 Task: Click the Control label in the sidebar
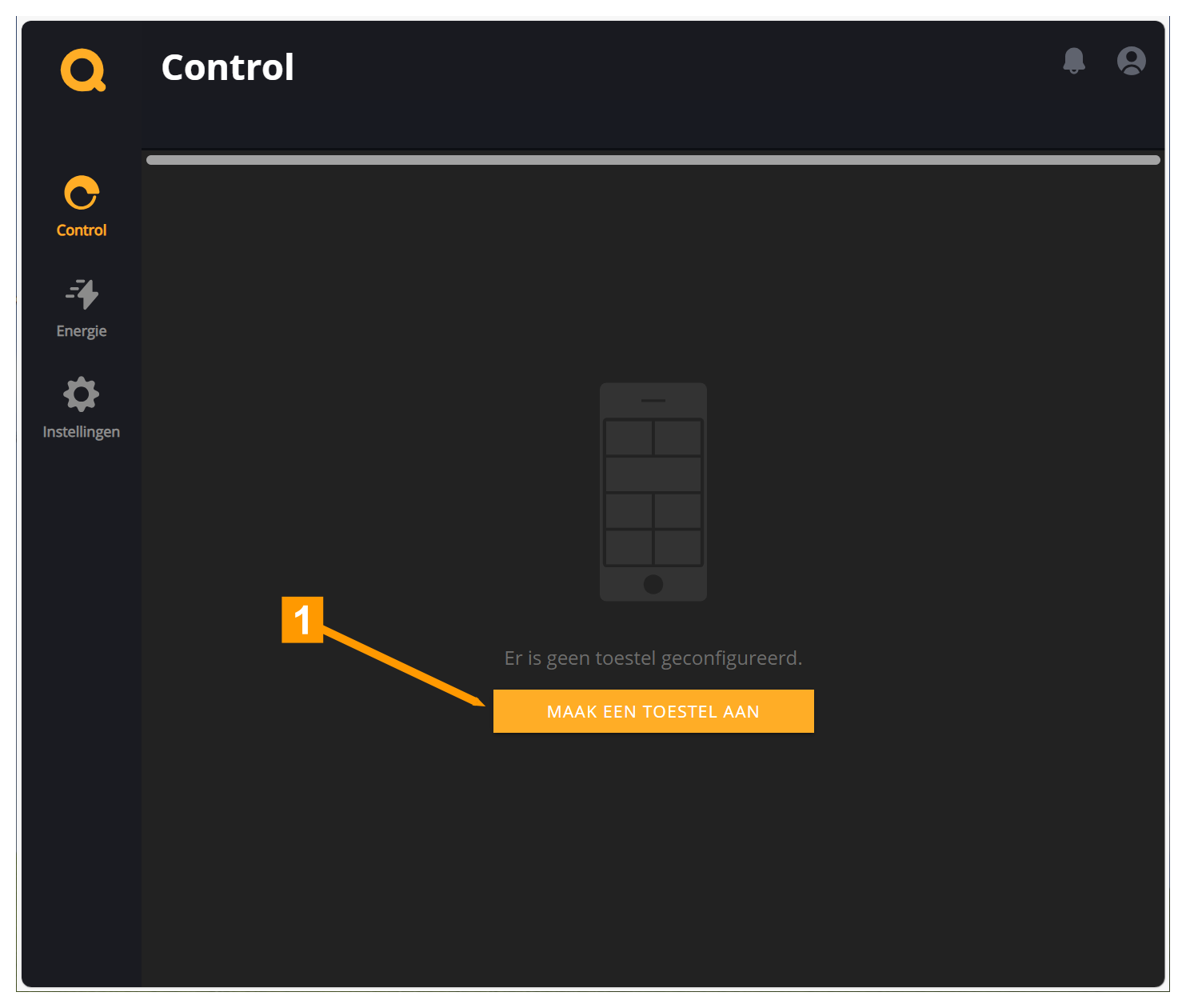click(x=82, y=230)
